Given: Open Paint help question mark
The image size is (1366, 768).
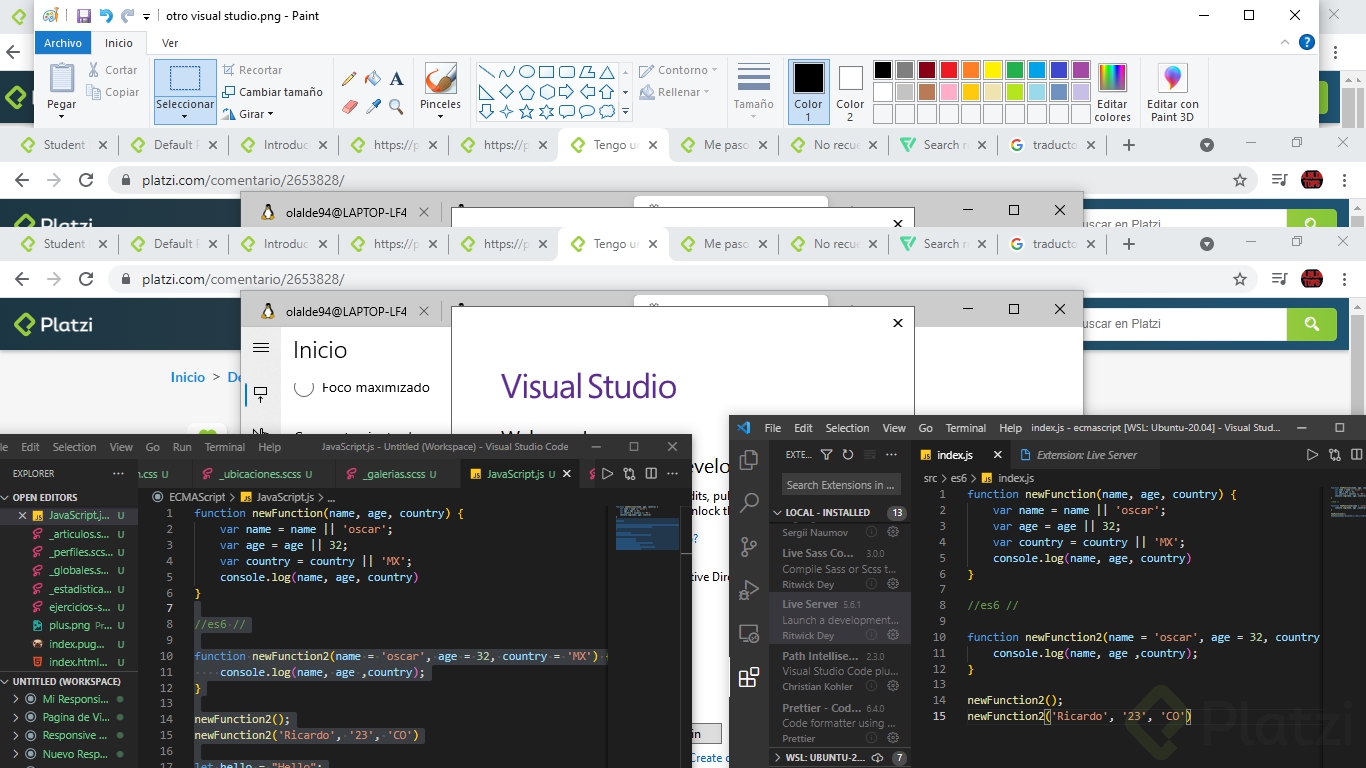Looking at the screenshot, I should coord(1306,43).
